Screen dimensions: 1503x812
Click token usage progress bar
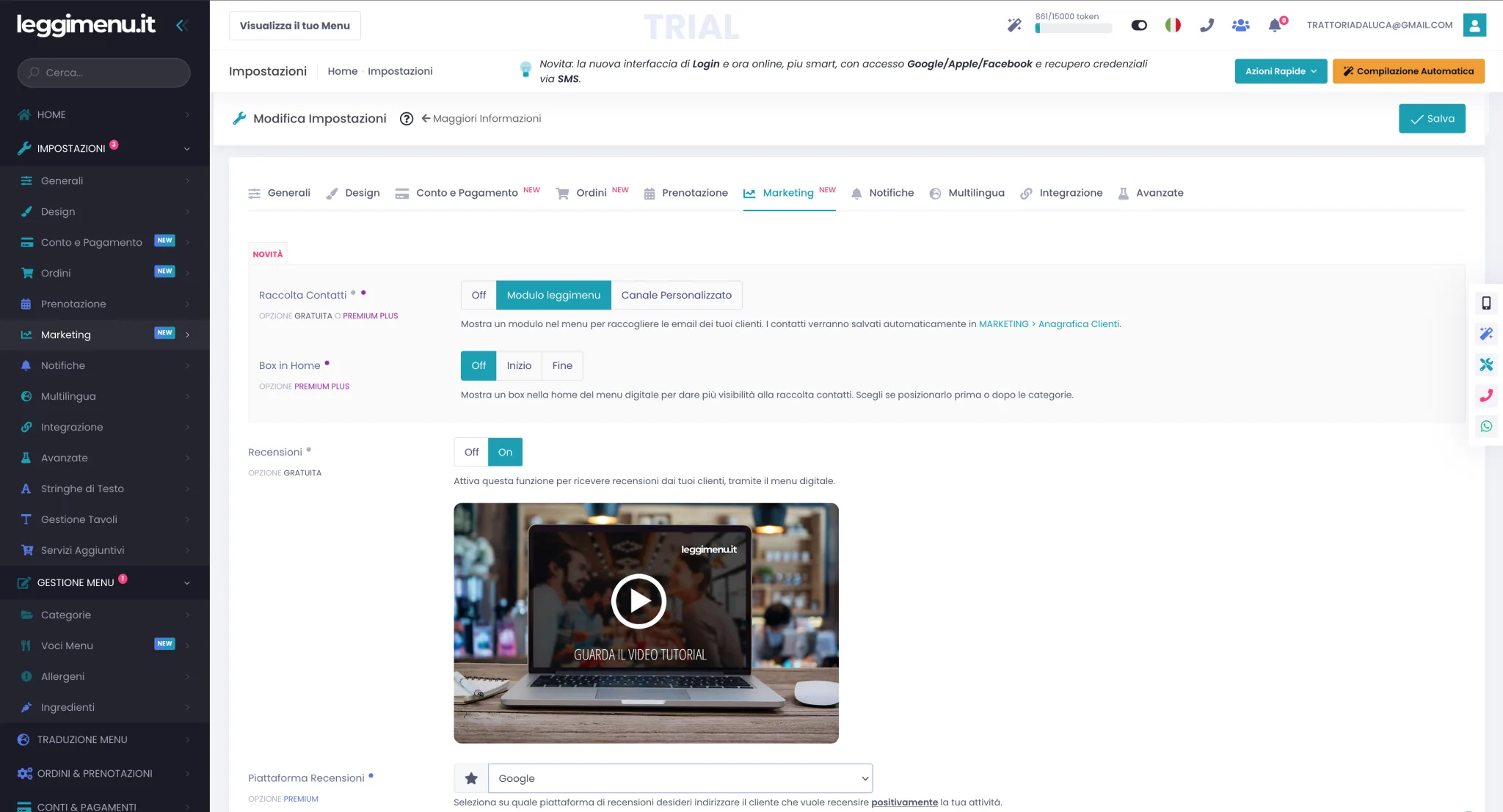pyautogui.click(x=1073, y=29)
